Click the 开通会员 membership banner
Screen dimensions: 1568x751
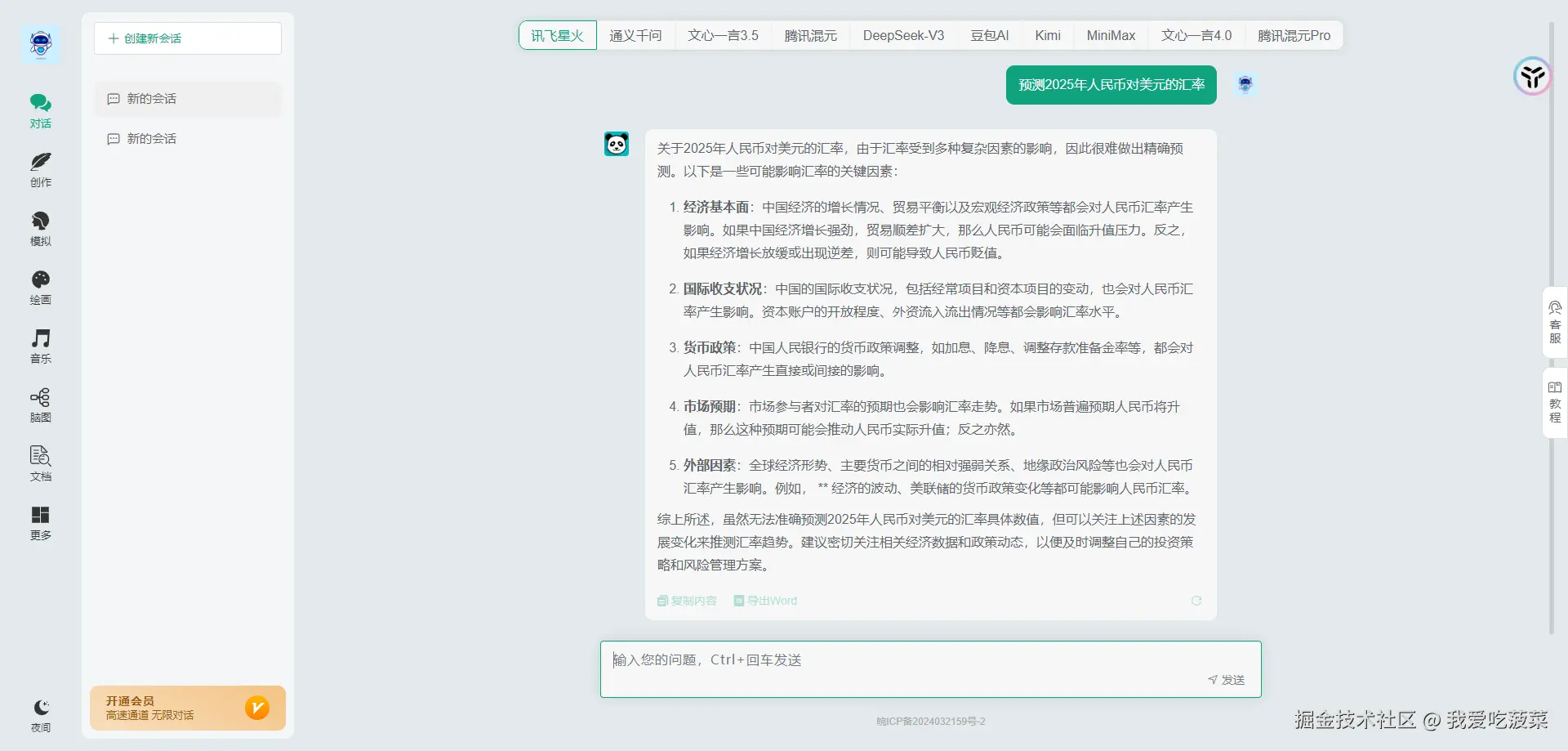pos(188,708)
